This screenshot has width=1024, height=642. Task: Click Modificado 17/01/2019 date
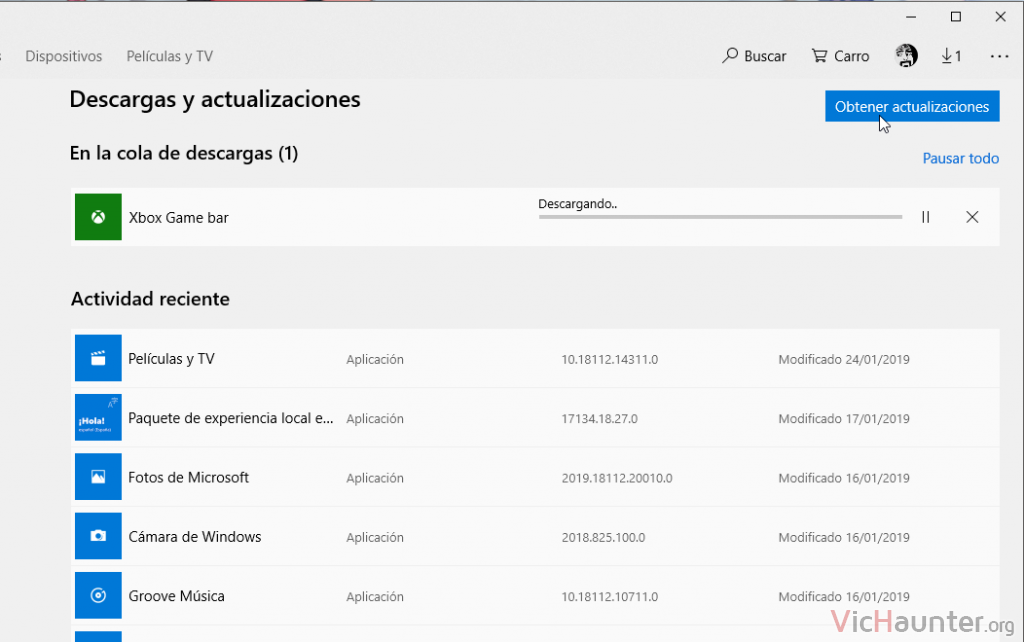844,419
